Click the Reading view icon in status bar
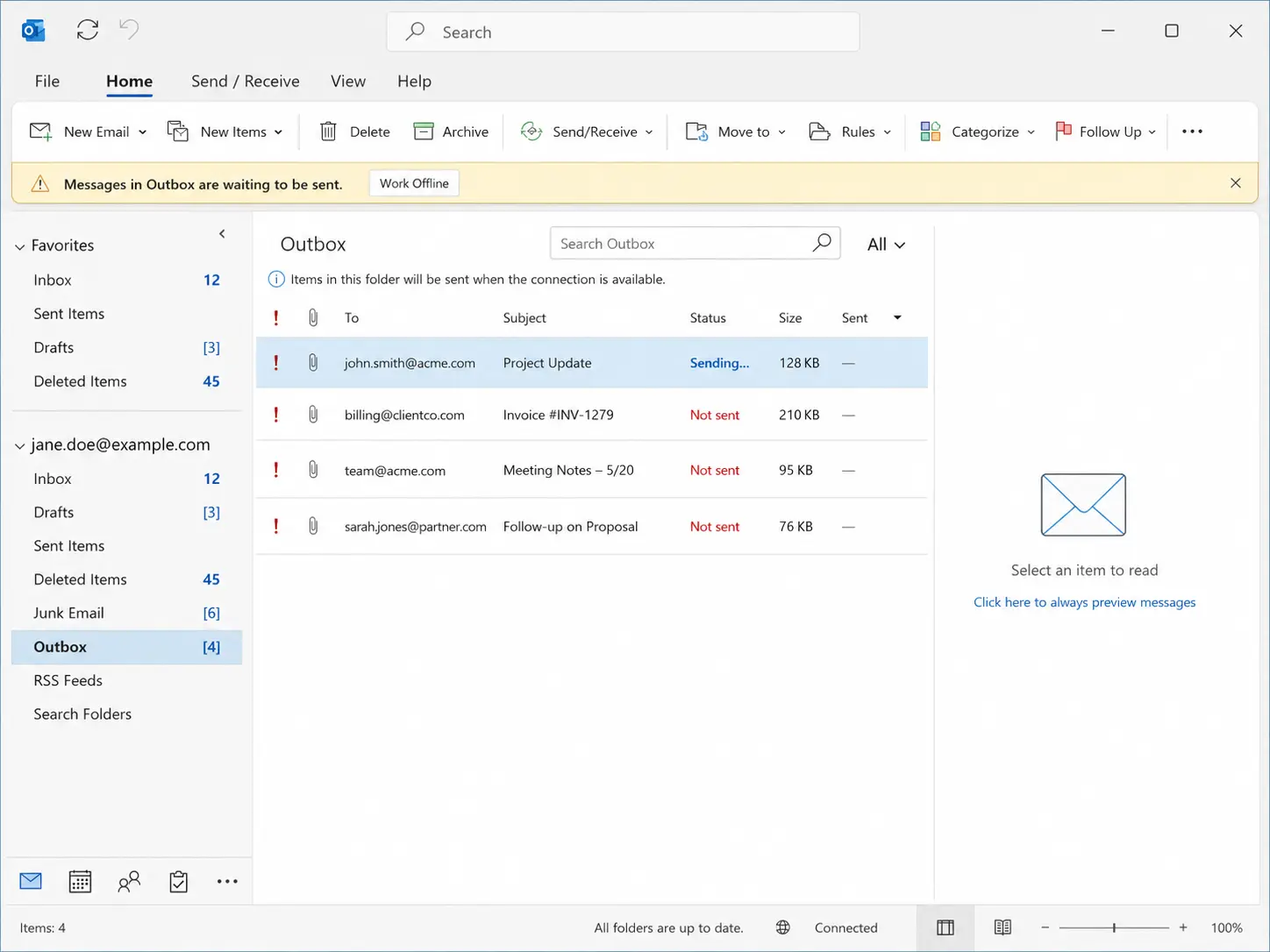The image size is (1270, 952). 1002,927
